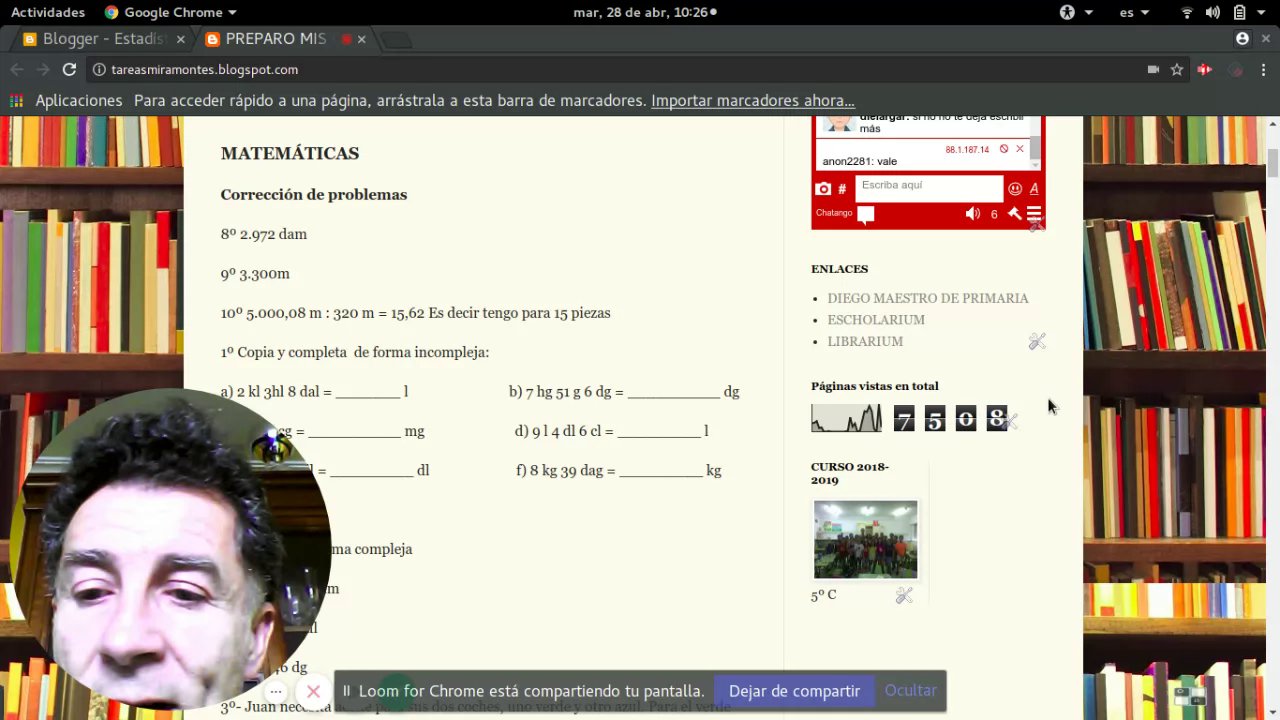Screen dimensions: 1280x720
Task: Click the wrench icon beside the Enlaces widget
Action: pyautogui.click(x=1037, y=342)
